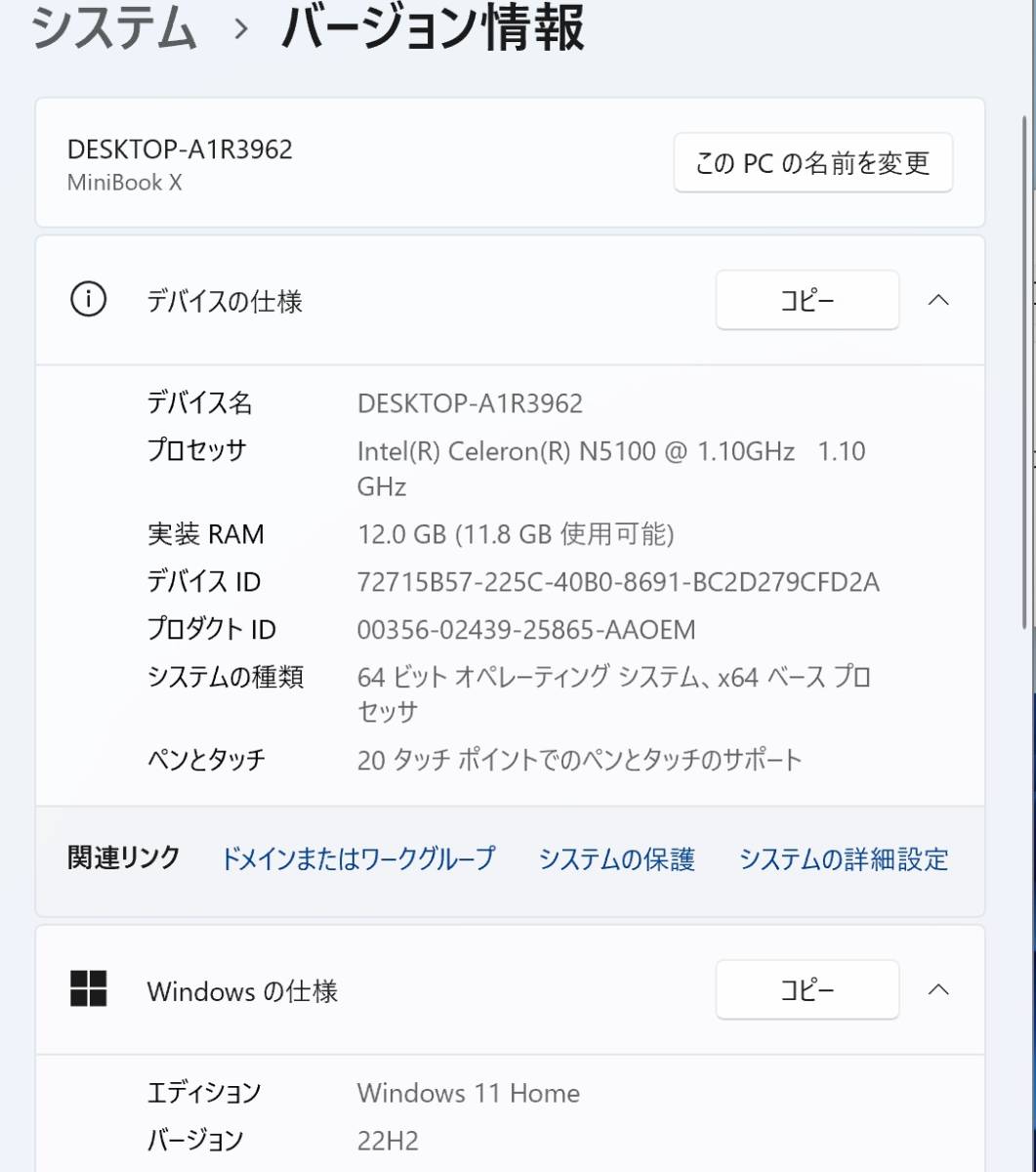The height and width of the screenshot is (1172, 1036).
Task: Copy Windows specs with コピー button
Action: pyautogui.click(x=808, y=990)
